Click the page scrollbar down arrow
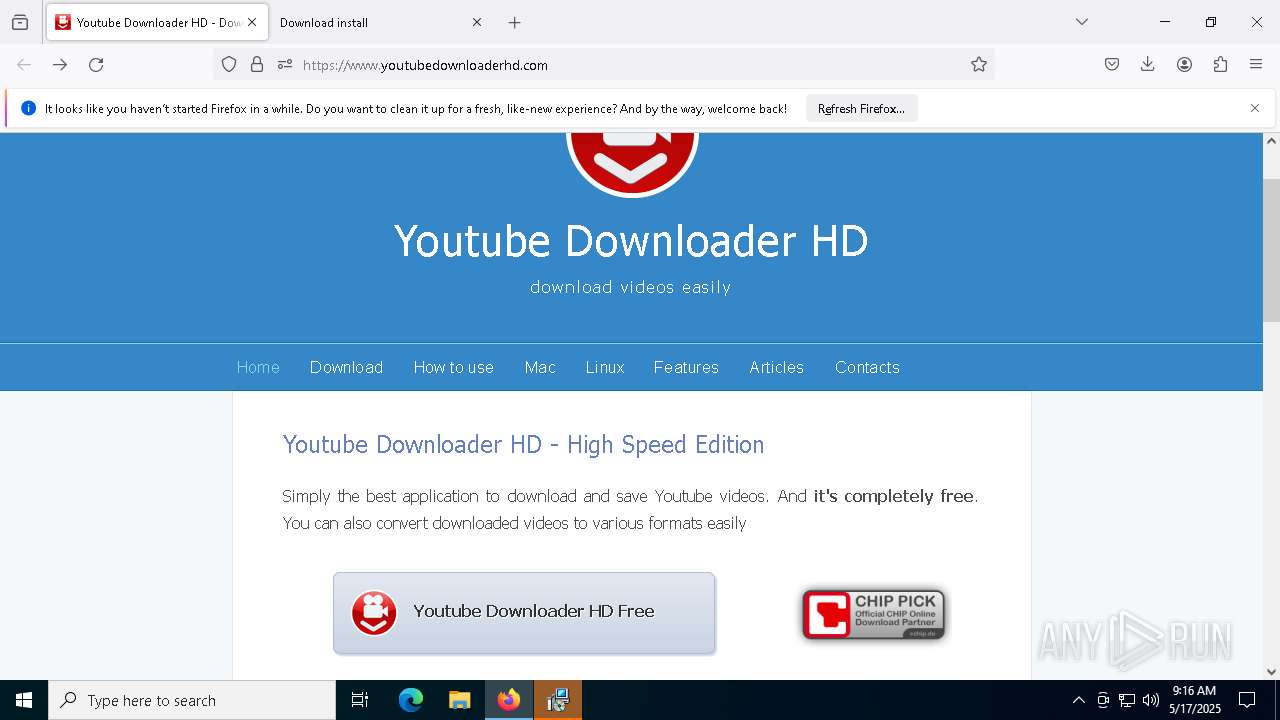The image size is (1280, 720). pos(1271,672)
